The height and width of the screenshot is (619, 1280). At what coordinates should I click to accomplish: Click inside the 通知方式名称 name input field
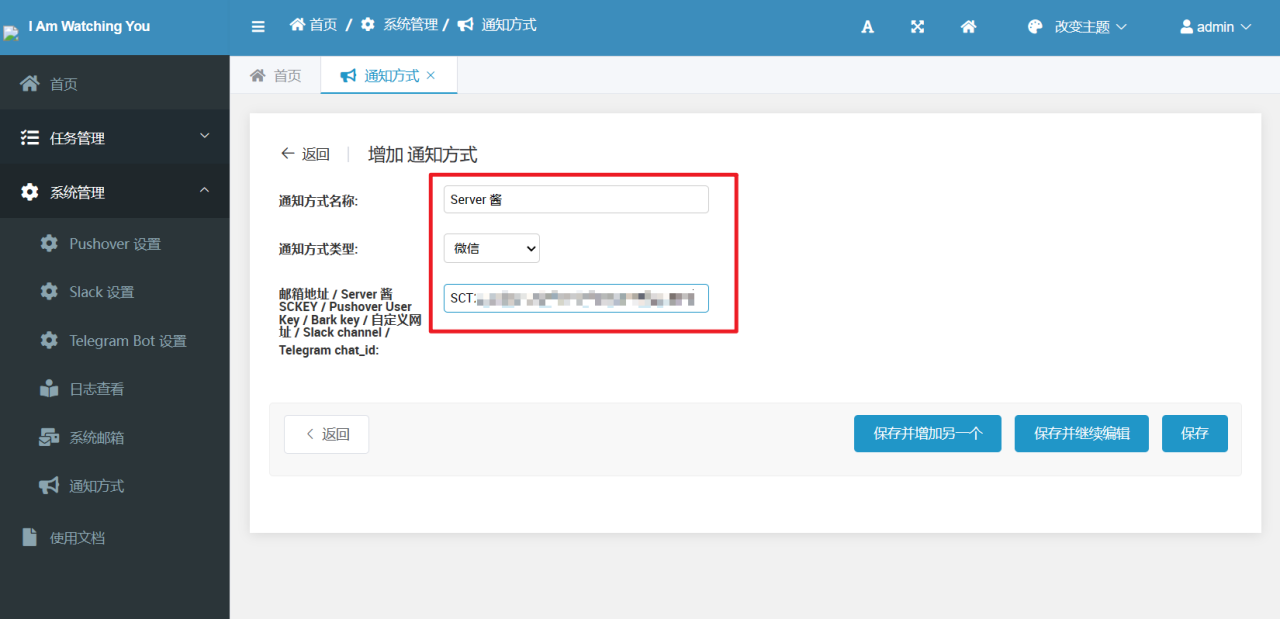coord(575,199)
